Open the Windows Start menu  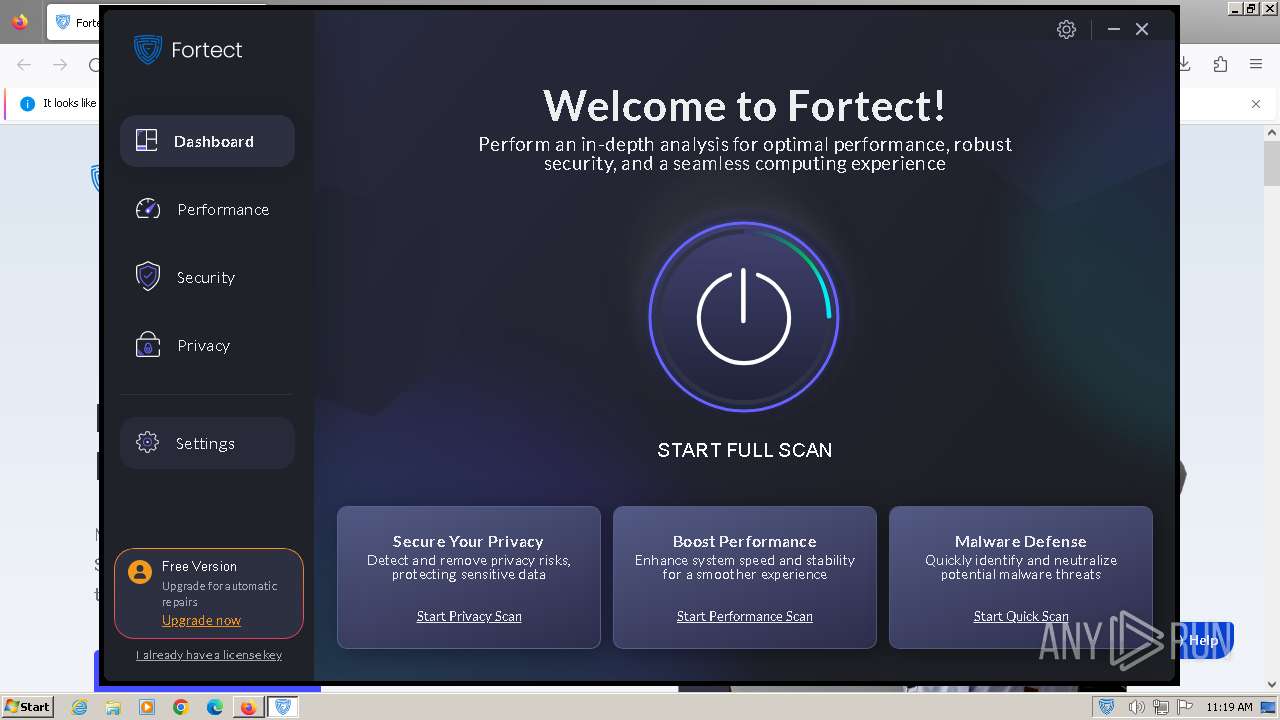pos(27,706)
